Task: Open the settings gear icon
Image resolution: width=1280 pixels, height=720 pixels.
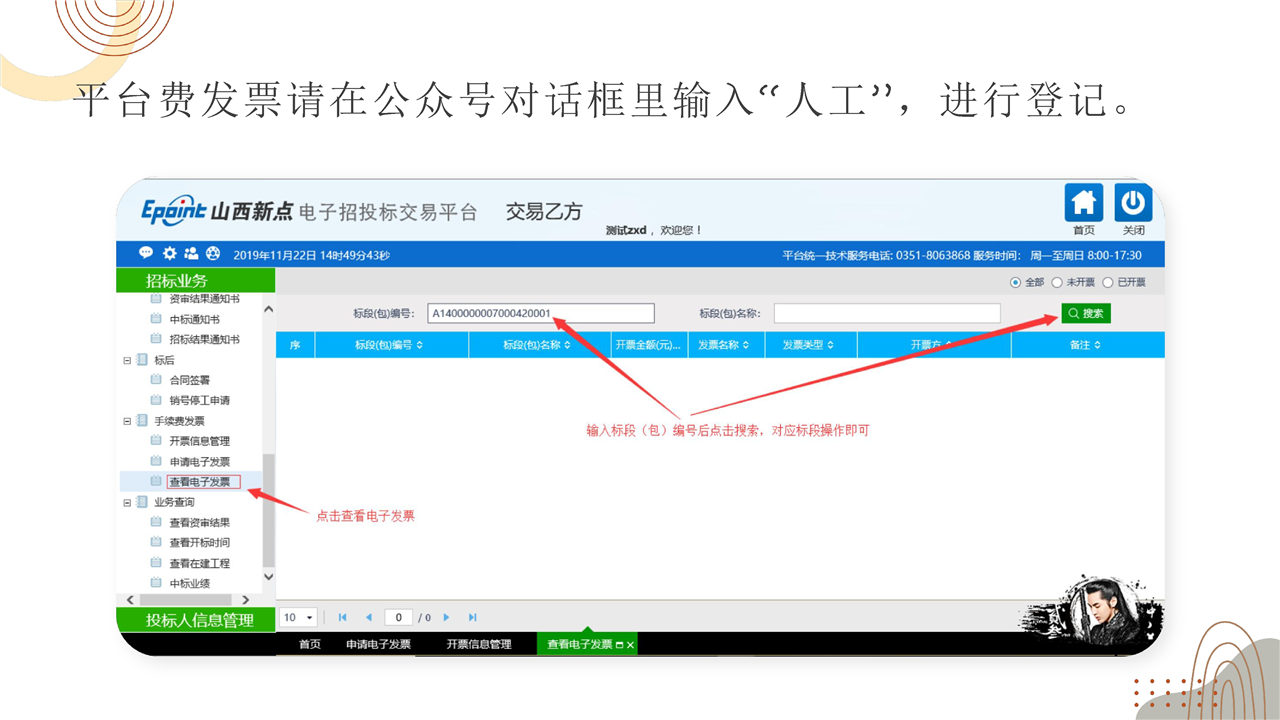Action: (169, 254)
